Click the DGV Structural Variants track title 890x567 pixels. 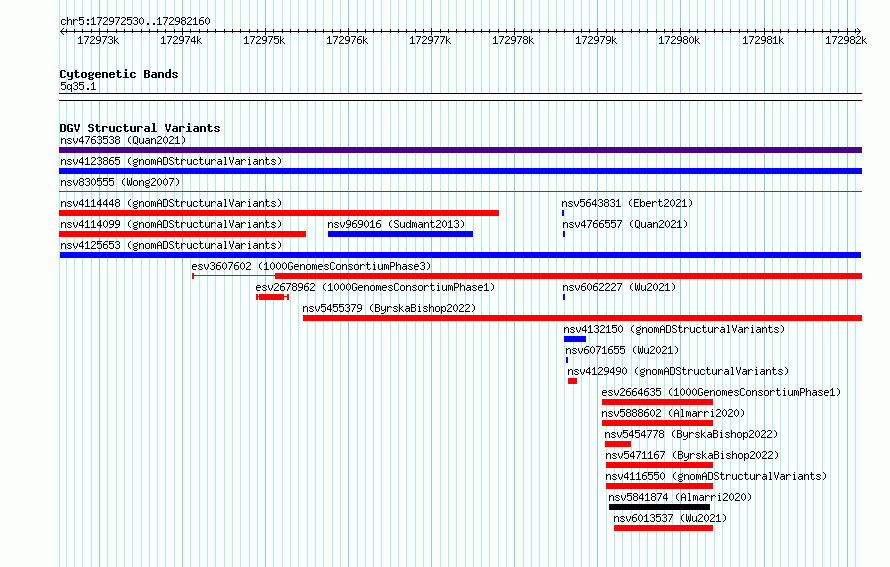(x=140, y=128)
